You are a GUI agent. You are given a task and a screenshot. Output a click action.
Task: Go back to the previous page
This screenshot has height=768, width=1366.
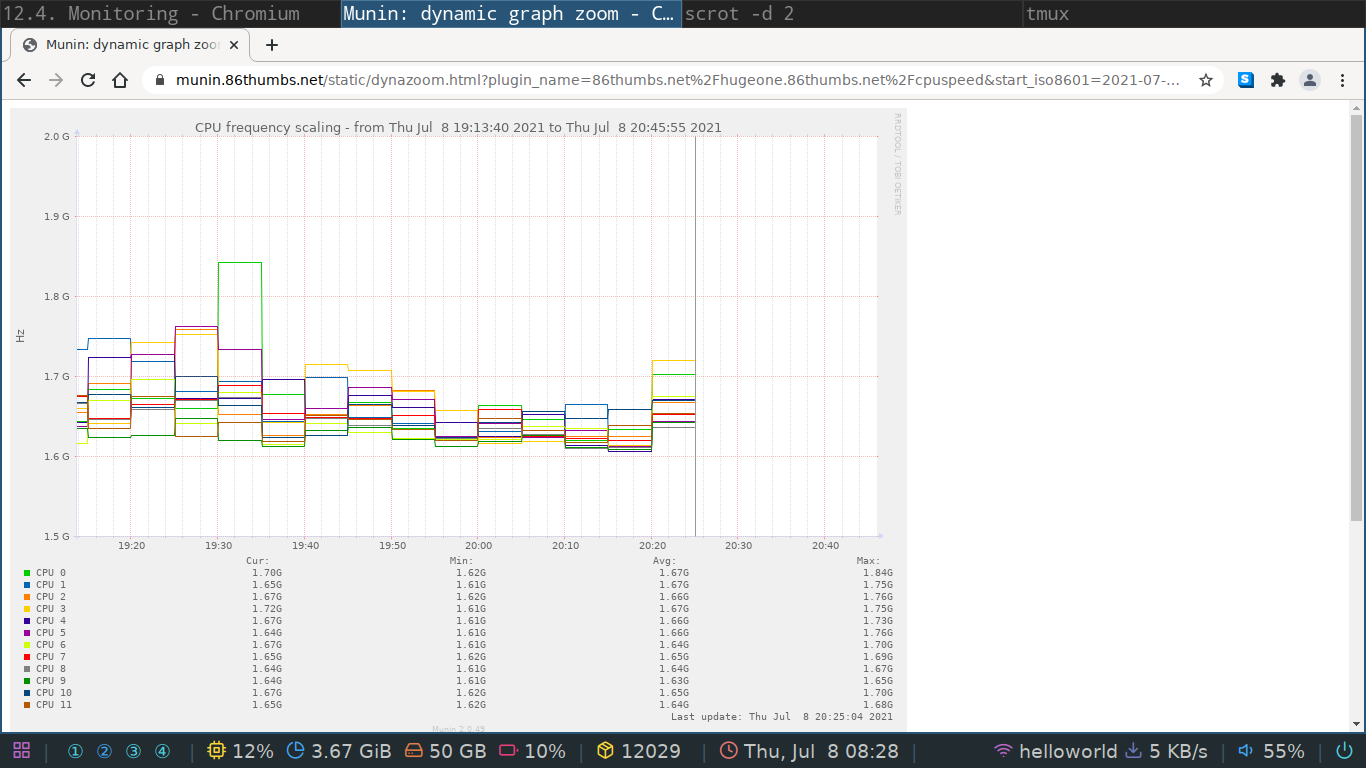[24, 80]
